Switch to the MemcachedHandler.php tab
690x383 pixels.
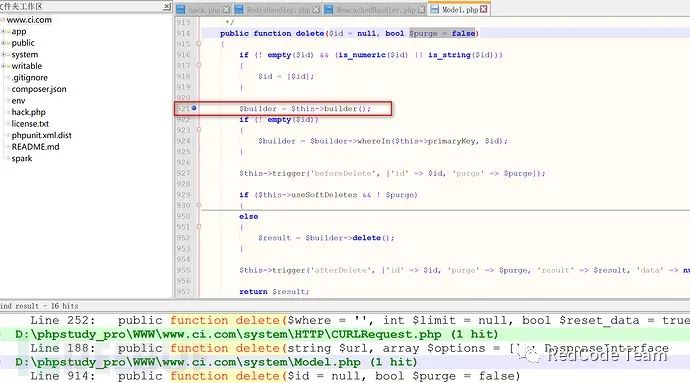pyautogui.click(x=375, y=9)
